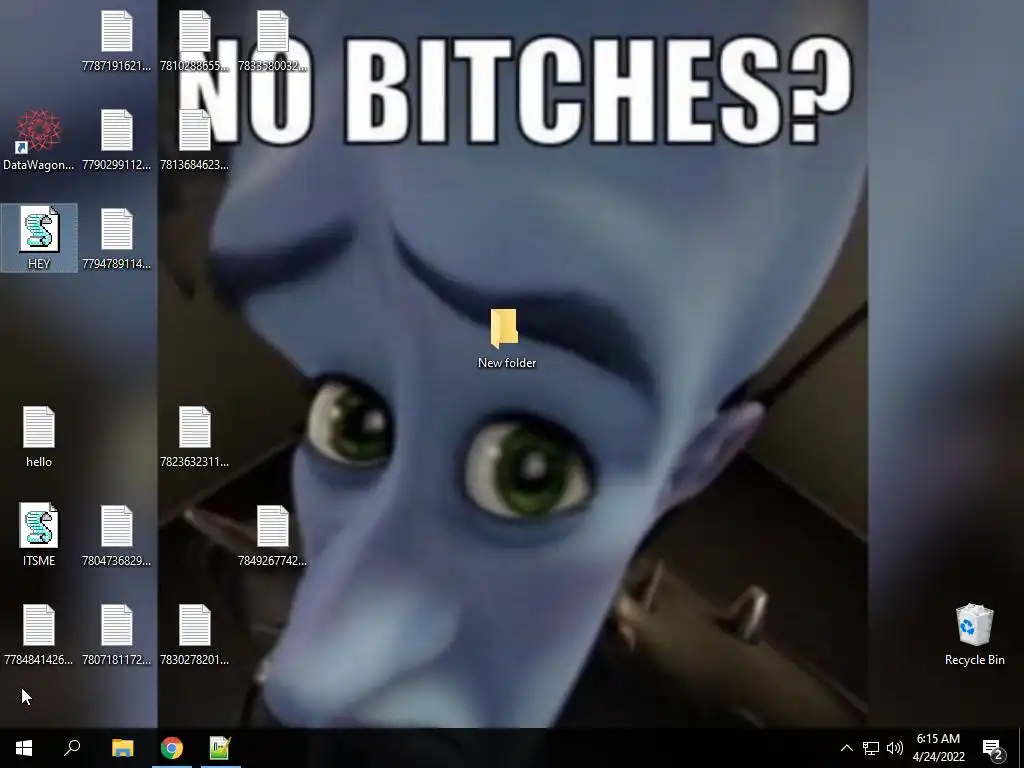1024x768 pixels.
Task: Switch to Google Chrome in taskbar
Action: (x=172, y=748)
